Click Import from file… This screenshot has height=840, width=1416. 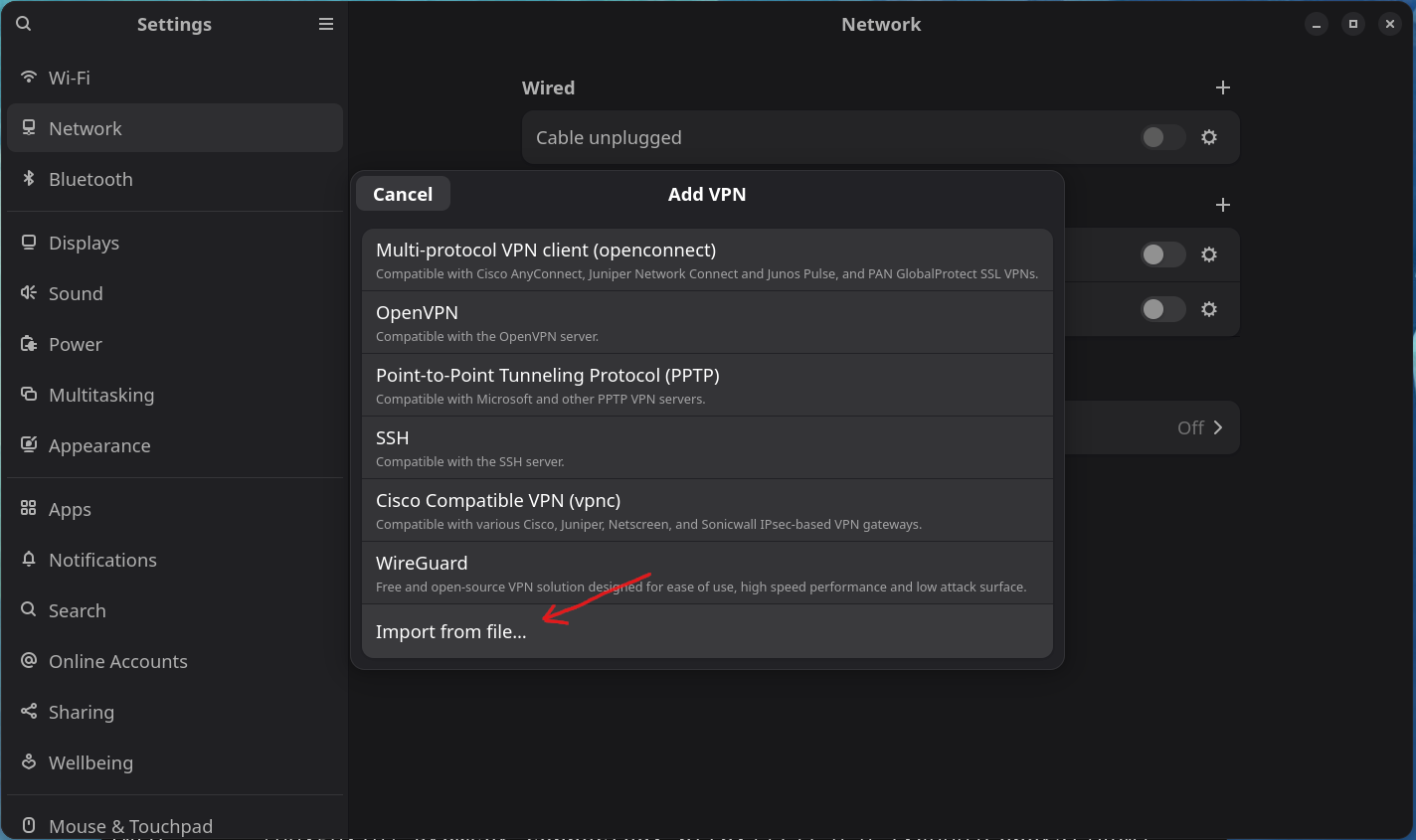pos(707,631)
